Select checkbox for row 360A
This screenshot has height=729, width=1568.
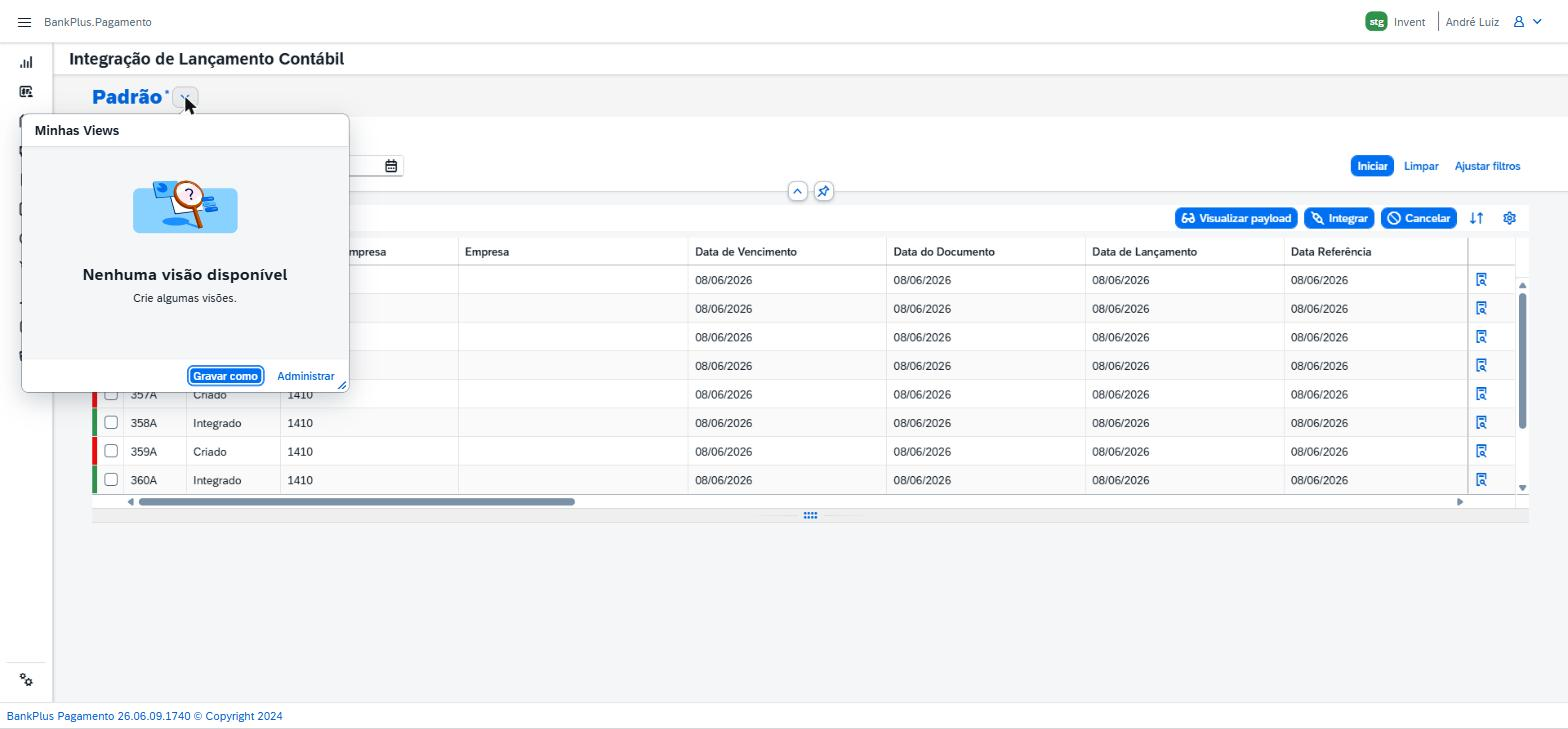pos(111,479)
